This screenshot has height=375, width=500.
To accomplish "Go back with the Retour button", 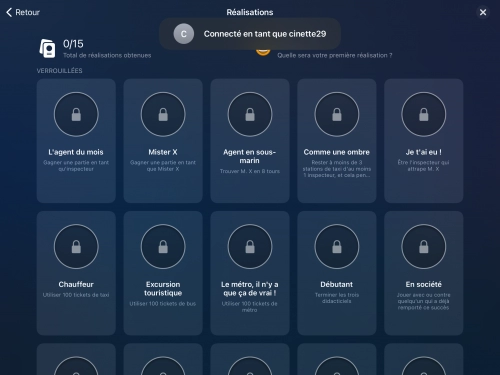I will click(23, 12).
